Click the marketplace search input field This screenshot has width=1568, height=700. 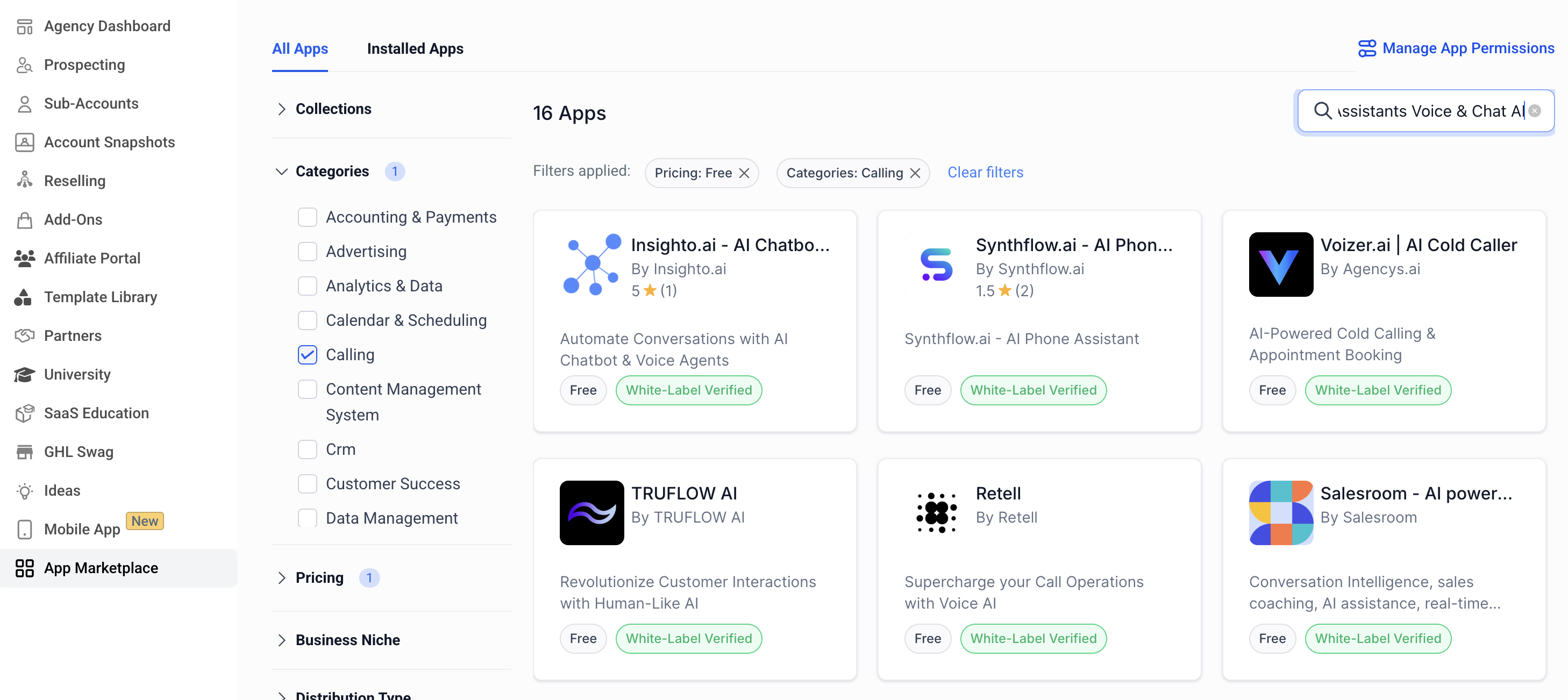1424,111
